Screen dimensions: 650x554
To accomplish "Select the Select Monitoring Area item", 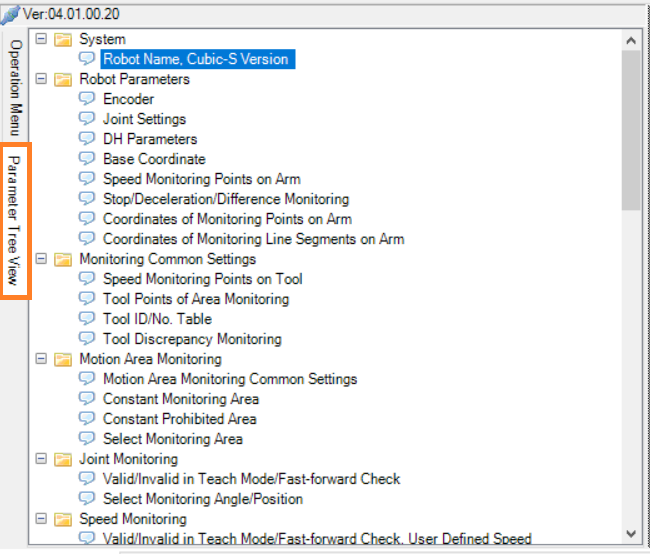I will pos(173,439).
